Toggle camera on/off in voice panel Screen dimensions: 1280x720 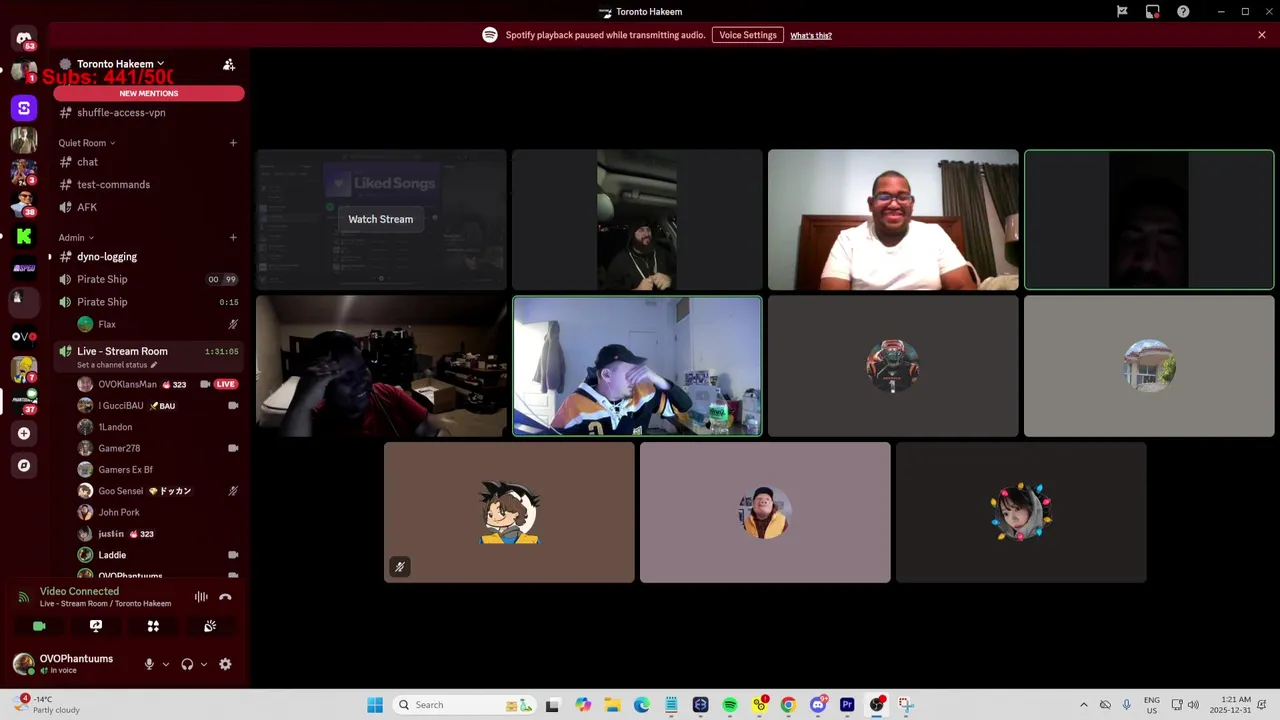(39, 626)
